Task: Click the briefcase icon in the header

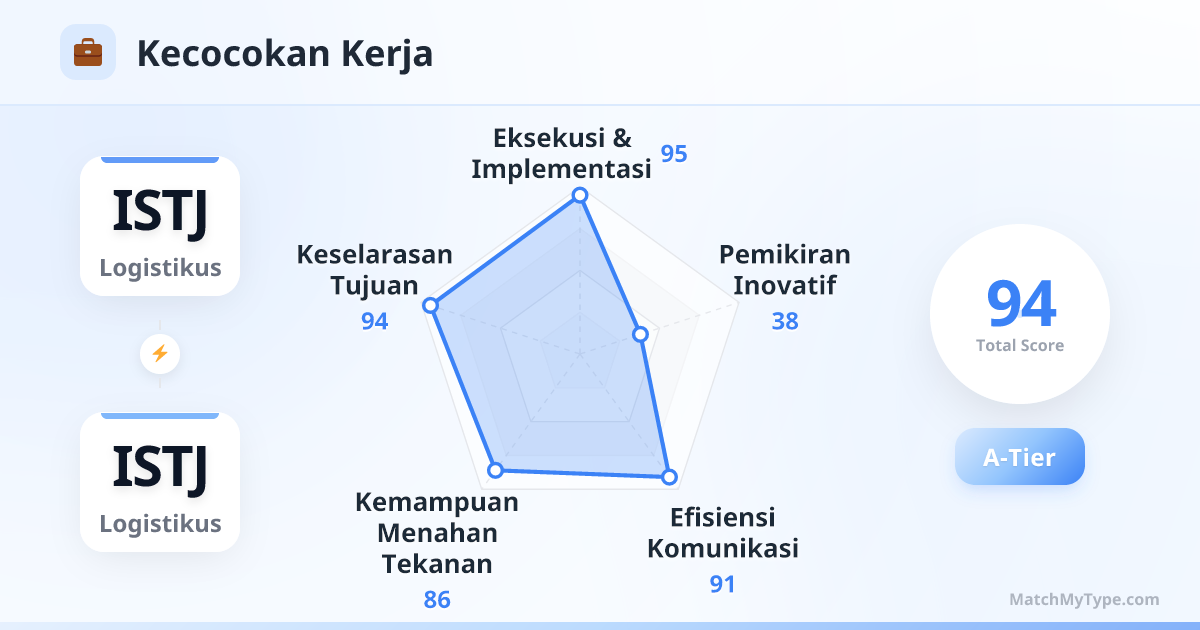Action: click(x=88, y=52)
